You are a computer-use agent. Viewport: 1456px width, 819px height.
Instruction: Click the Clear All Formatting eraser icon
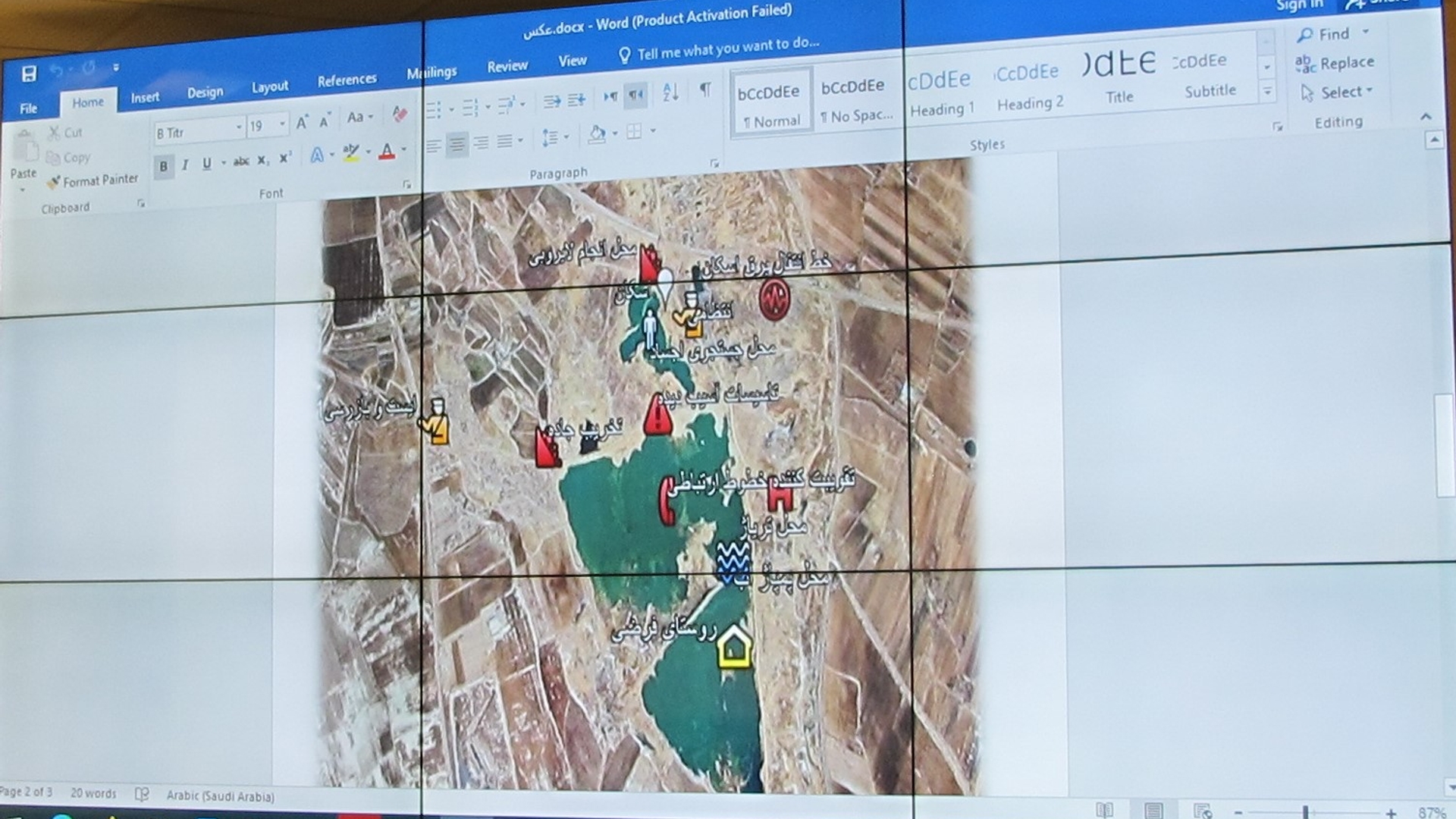coord(400,114)
